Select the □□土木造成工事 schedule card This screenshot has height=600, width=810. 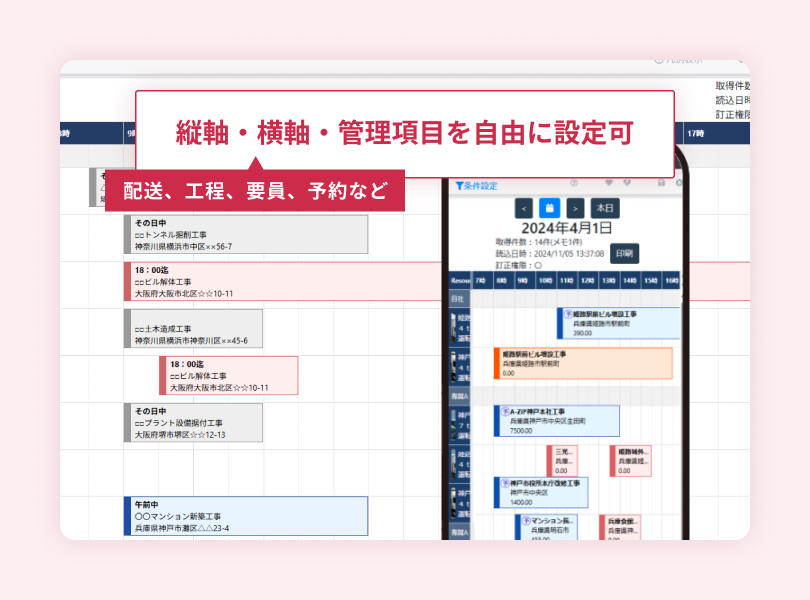click(193, 329)
